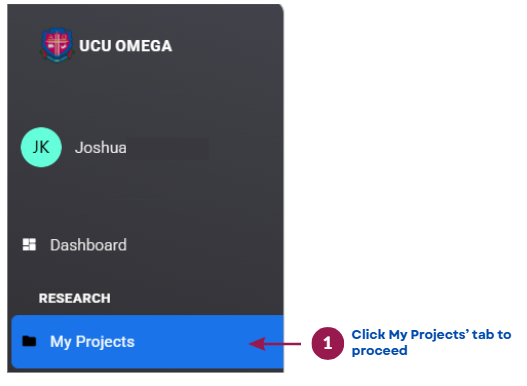The width and height of the screenshot is (527, 386).
Task: Click the UCU text beside the crest
Action: click(95, 46)
